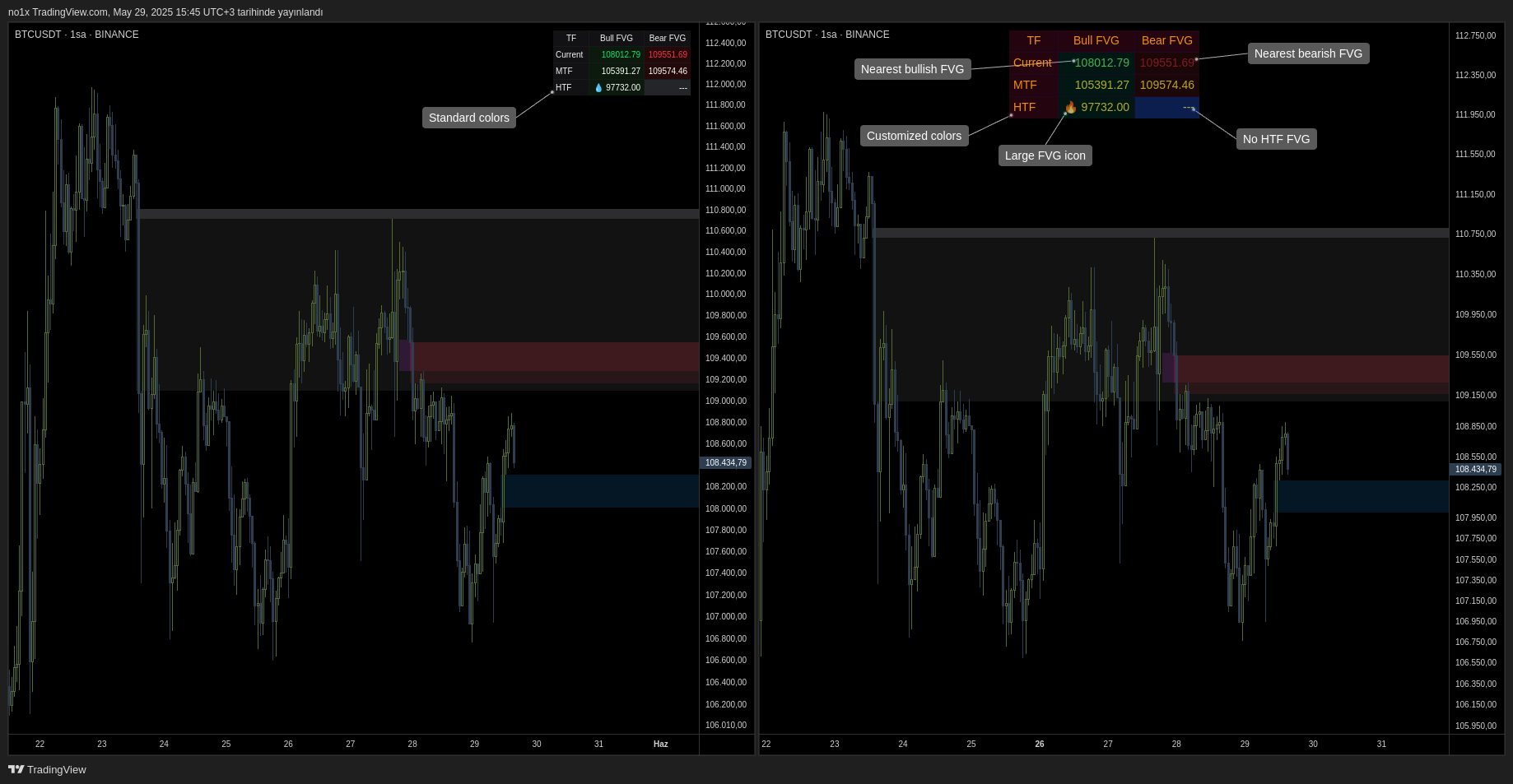This screenshot has width=1513, height=784.
Task: Click date 31 on the right chart time axis
Action: [1381, 744]
